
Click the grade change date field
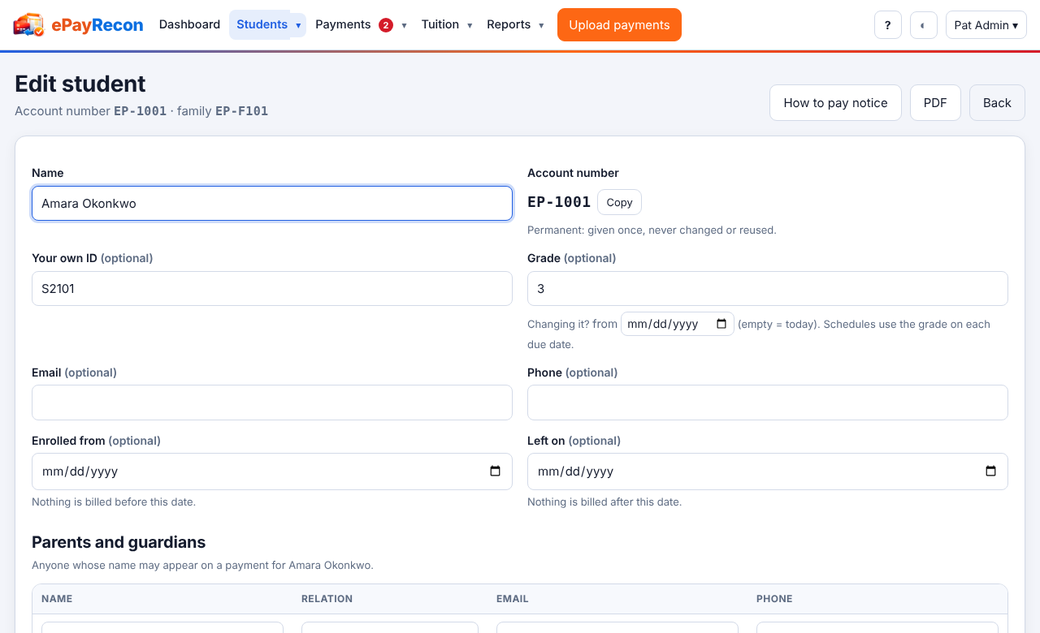coord(677,324)
